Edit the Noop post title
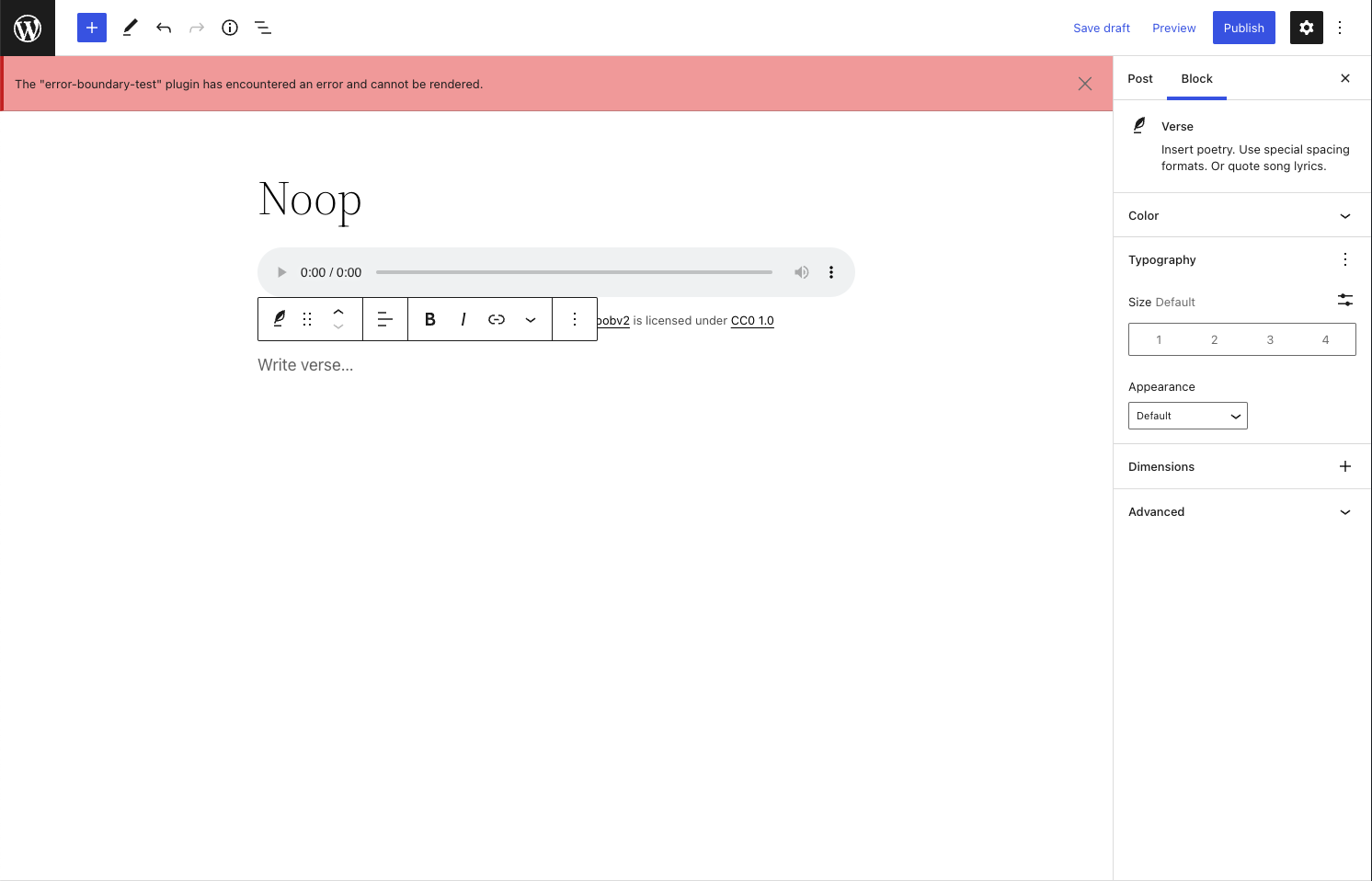 [x=310, y=200]
